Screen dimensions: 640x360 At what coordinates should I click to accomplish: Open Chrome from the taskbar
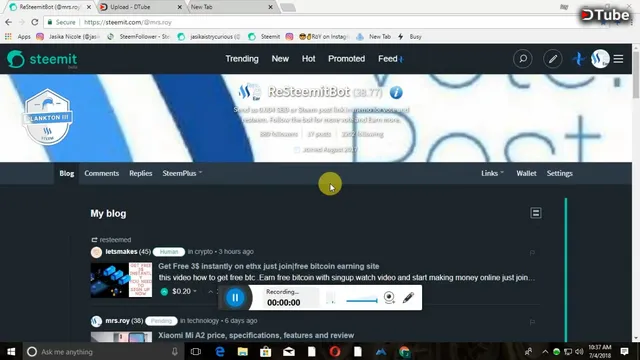(x=404, y=351)
